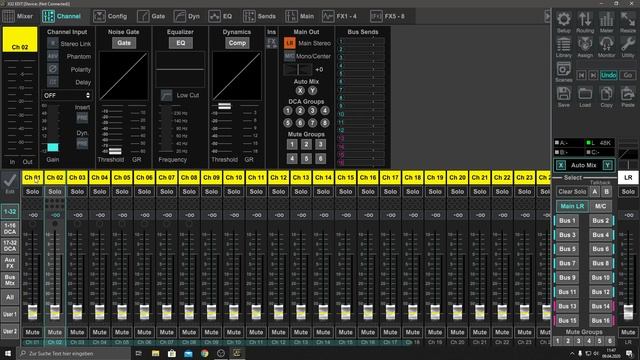Click the Gate Threshold slider

click(x=115, y=151)
